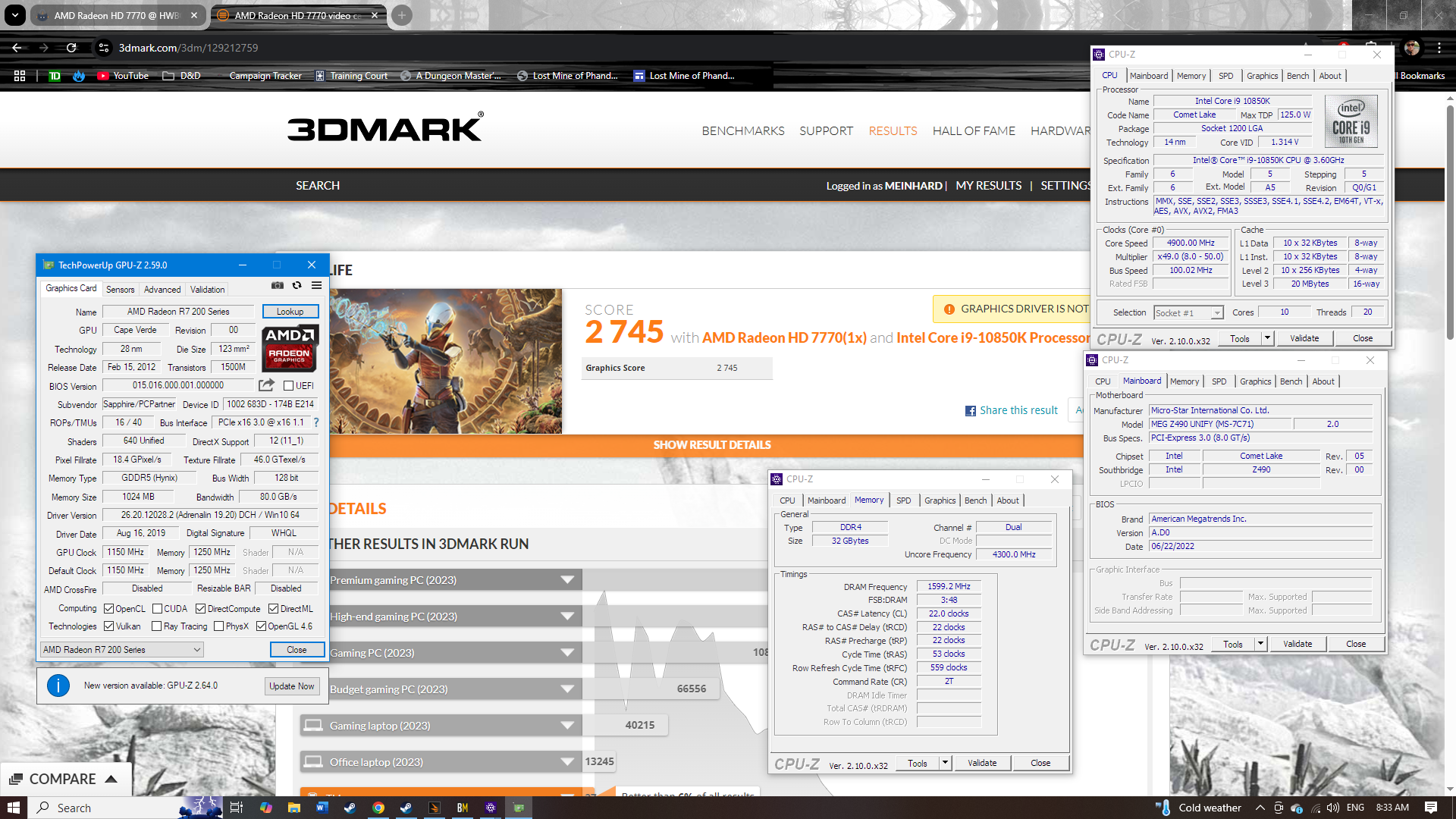Open Copilot from the taskbar
The width and height of the screenshot is (1456, 819).
click(265, 808)
